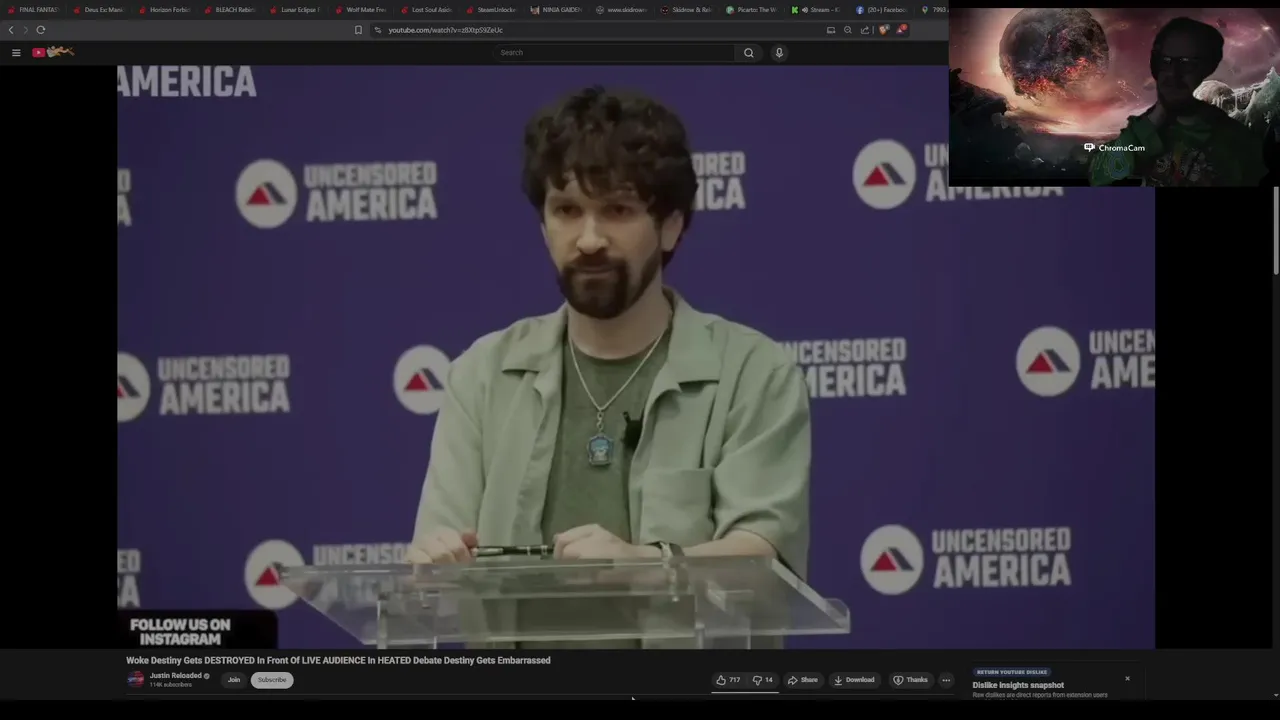The image size is (1280, 720).
Task: Click the Share button
Action: pyautogui.click(x=803, y=680)
